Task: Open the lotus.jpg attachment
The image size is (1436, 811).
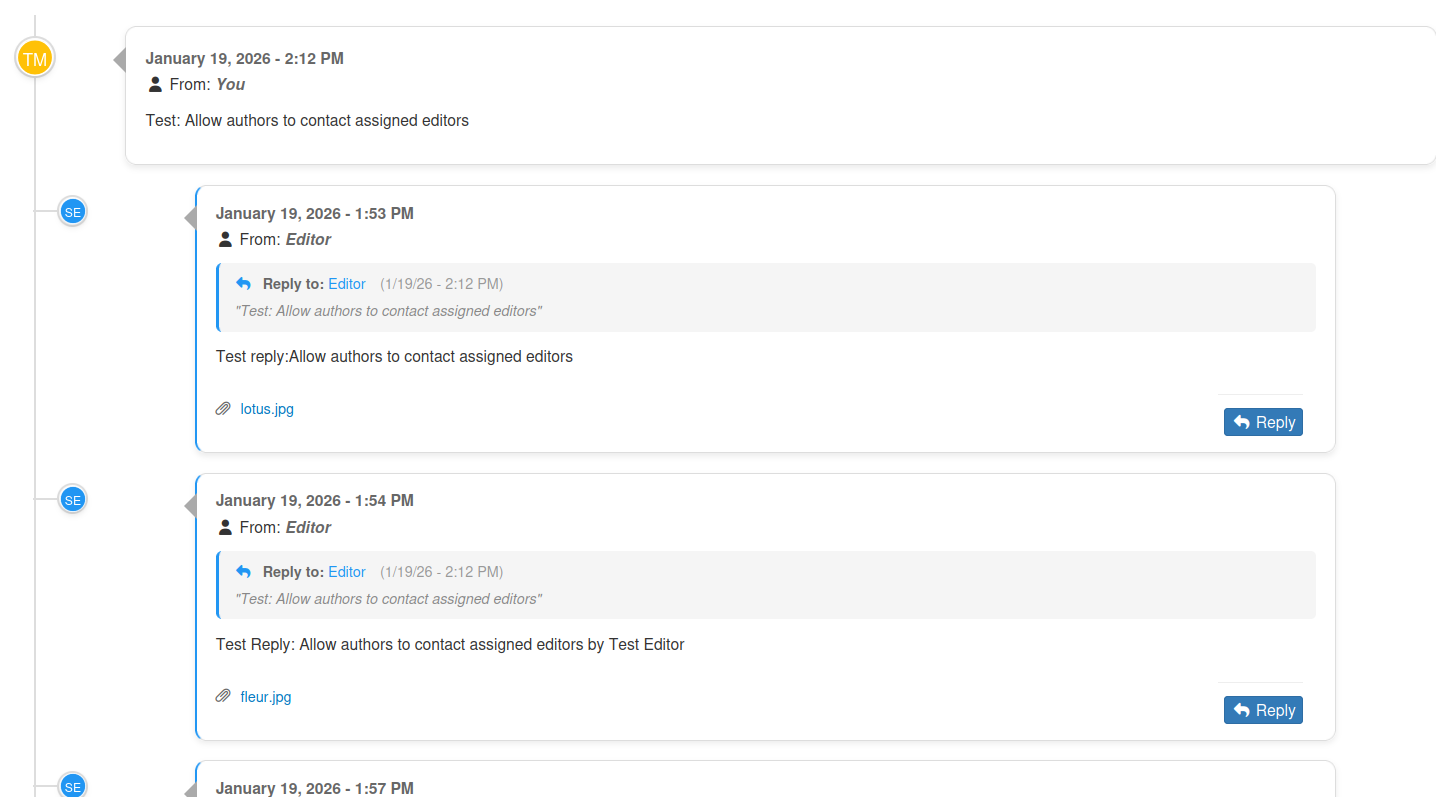Action: [267, 409]
